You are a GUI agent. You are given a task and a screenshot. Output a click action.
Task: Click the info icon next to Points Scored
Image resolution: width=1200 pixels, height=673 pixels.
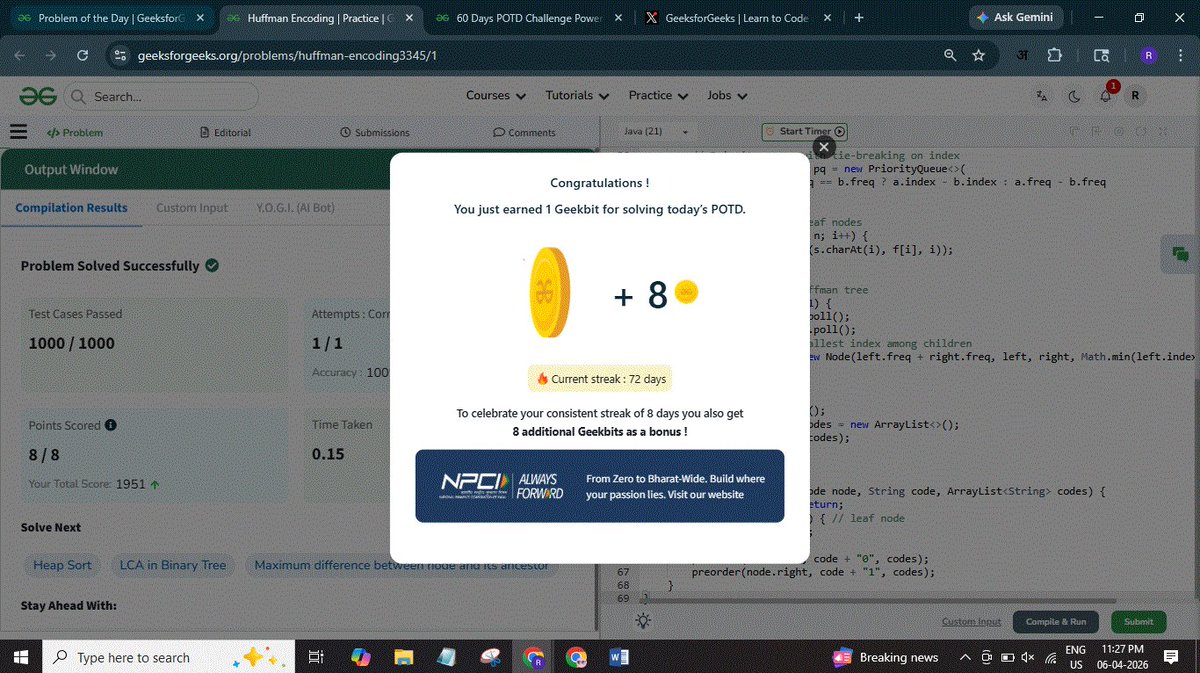(x=111, y=425)
